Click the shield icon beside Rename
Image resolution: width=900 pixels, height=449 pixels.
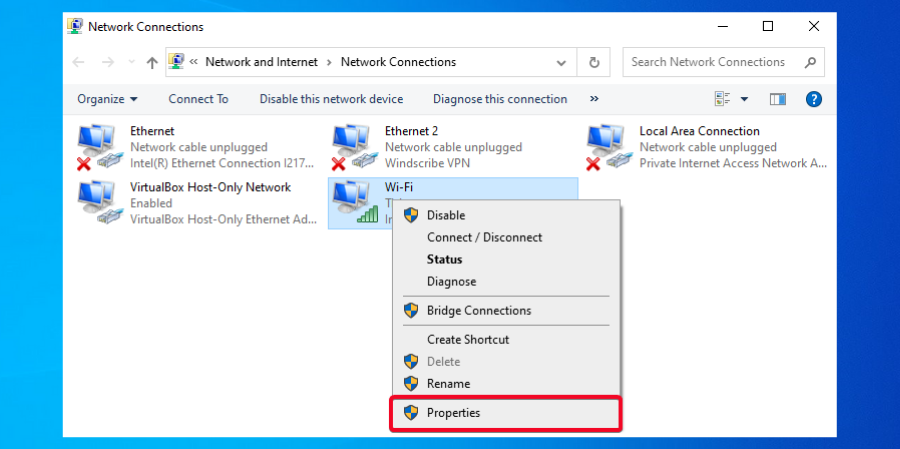[x=411, y=384]
